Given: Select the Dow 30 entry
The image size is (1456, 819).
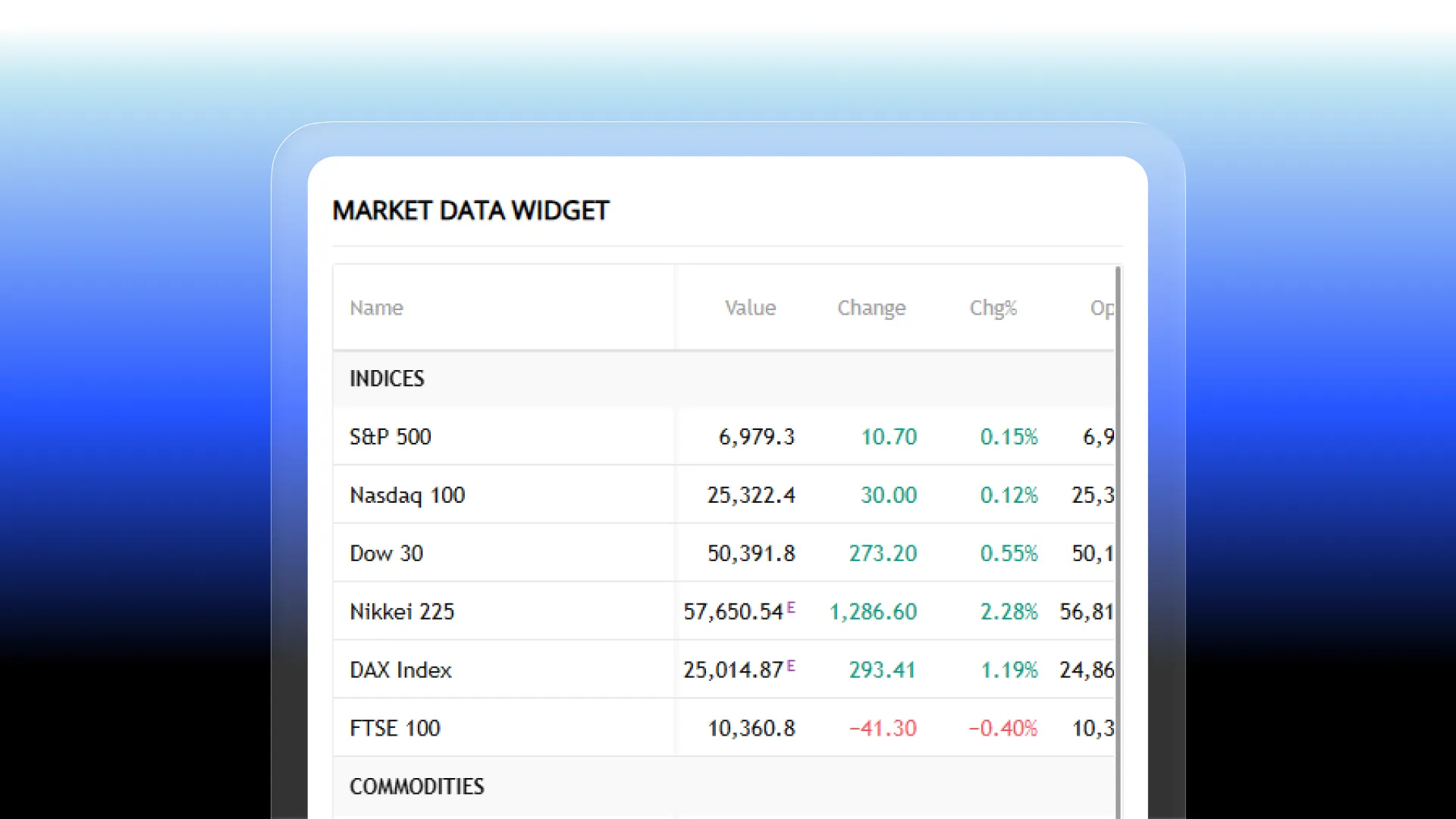Looking at the screenshot, I should 386,554.
